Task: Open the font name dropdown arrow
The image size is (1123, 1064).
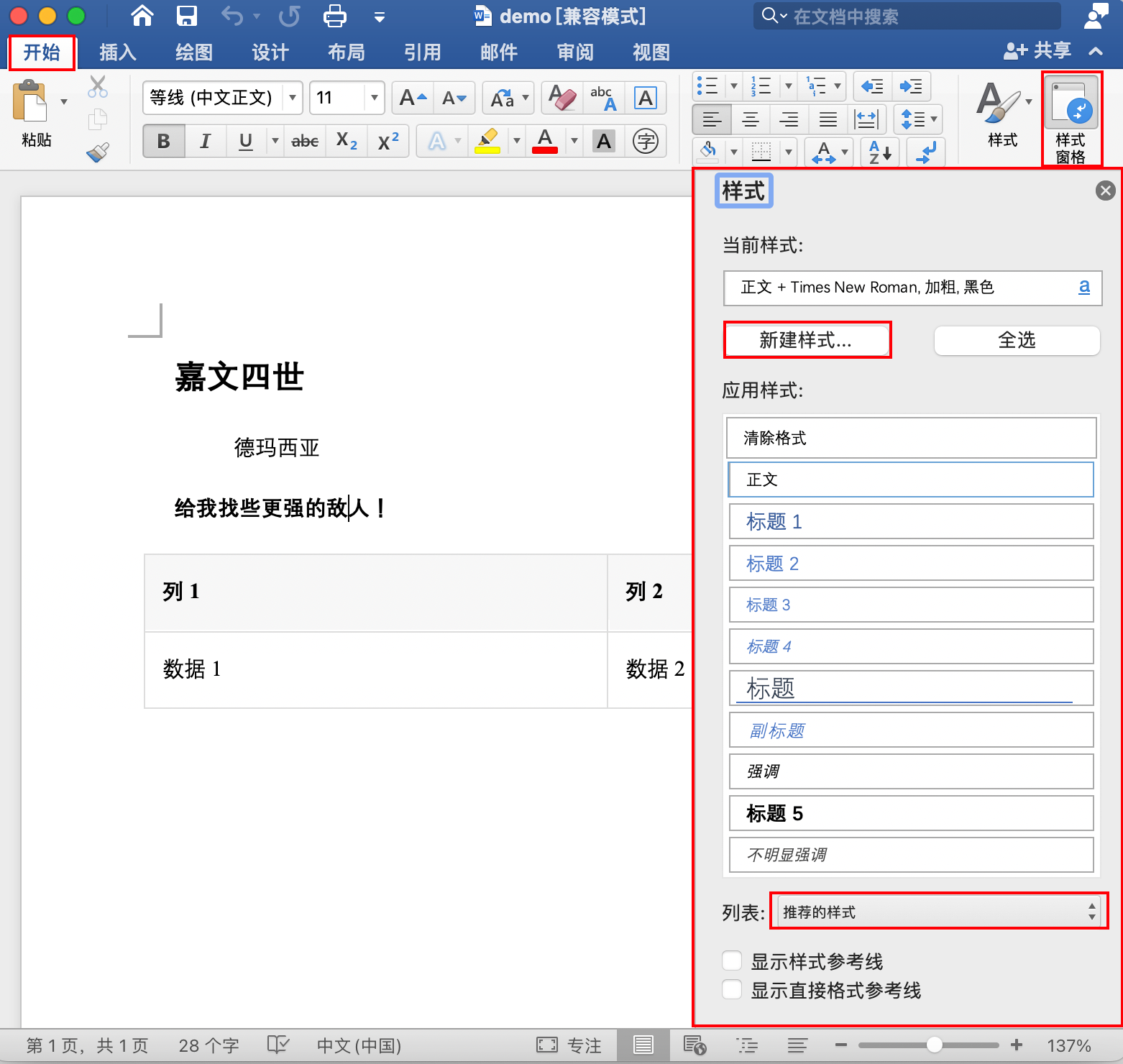Action: (x=293, y=98)
